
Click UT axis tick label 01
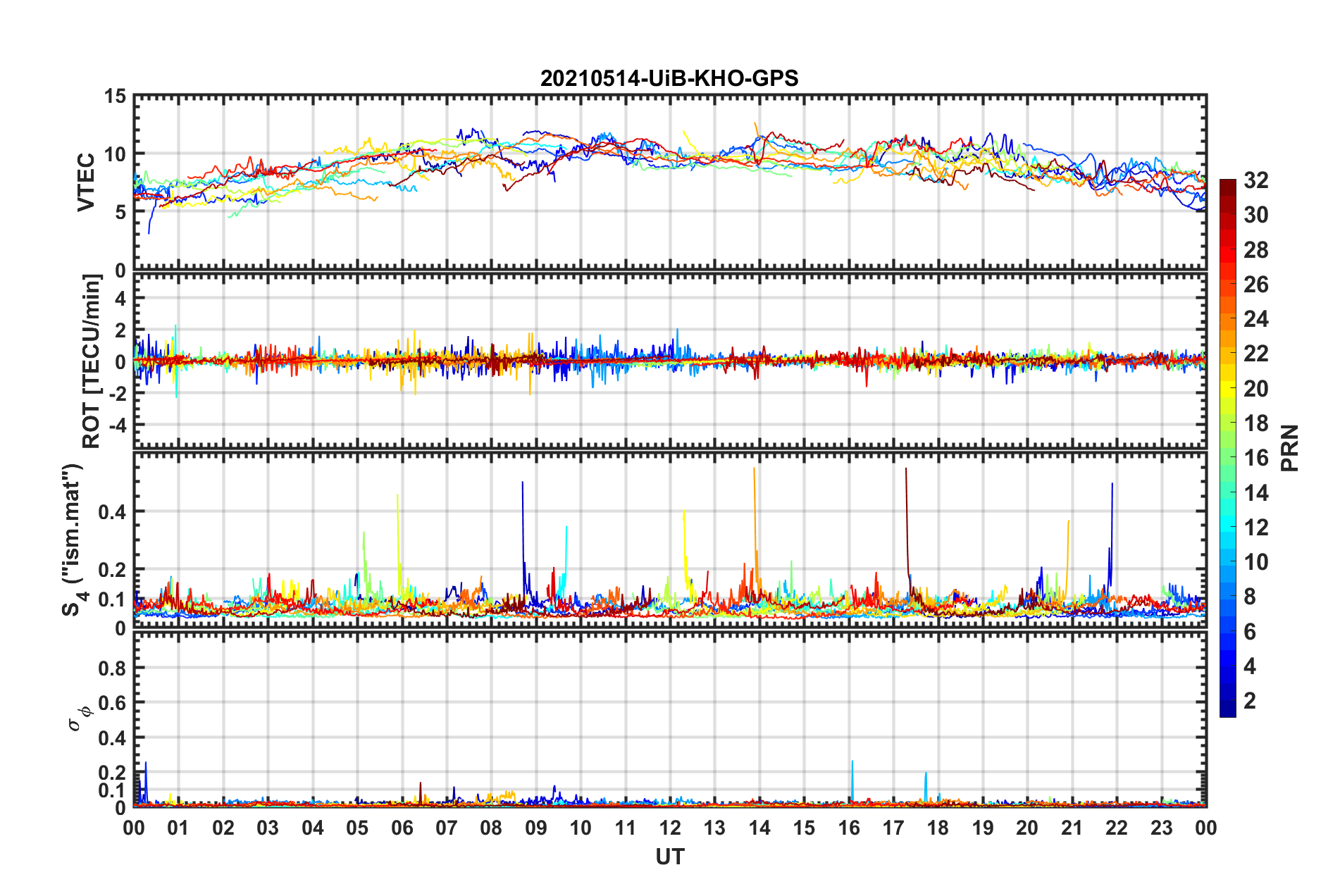178,828
